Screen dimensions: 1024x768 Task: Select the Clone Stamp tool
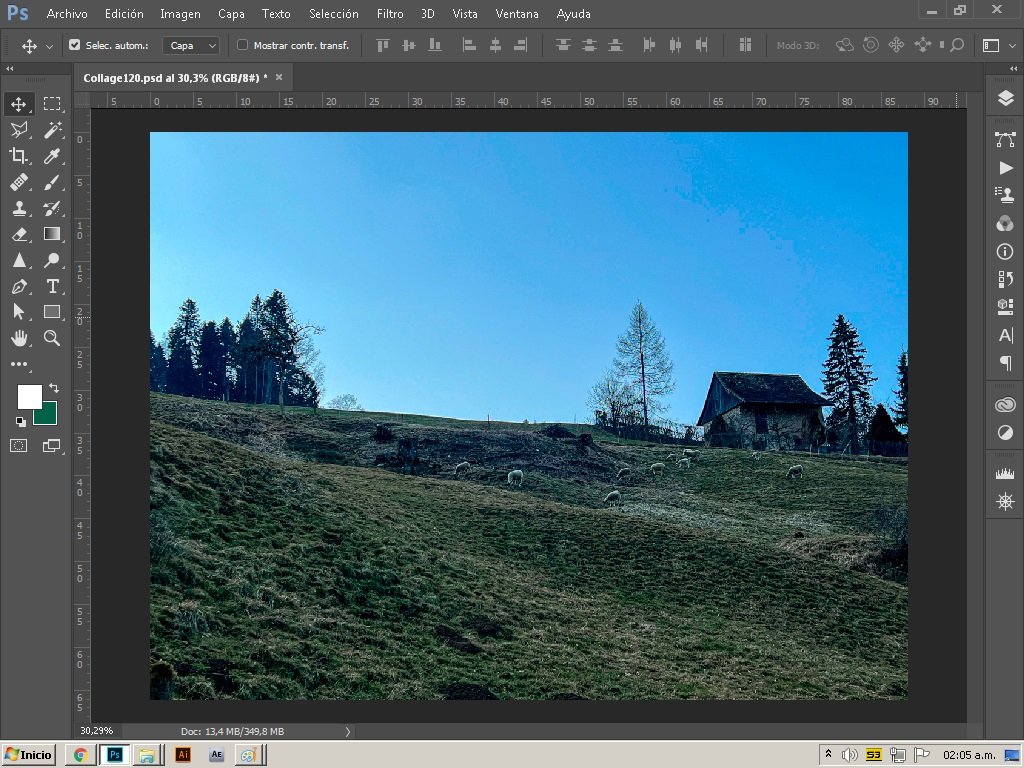(19, 208)
